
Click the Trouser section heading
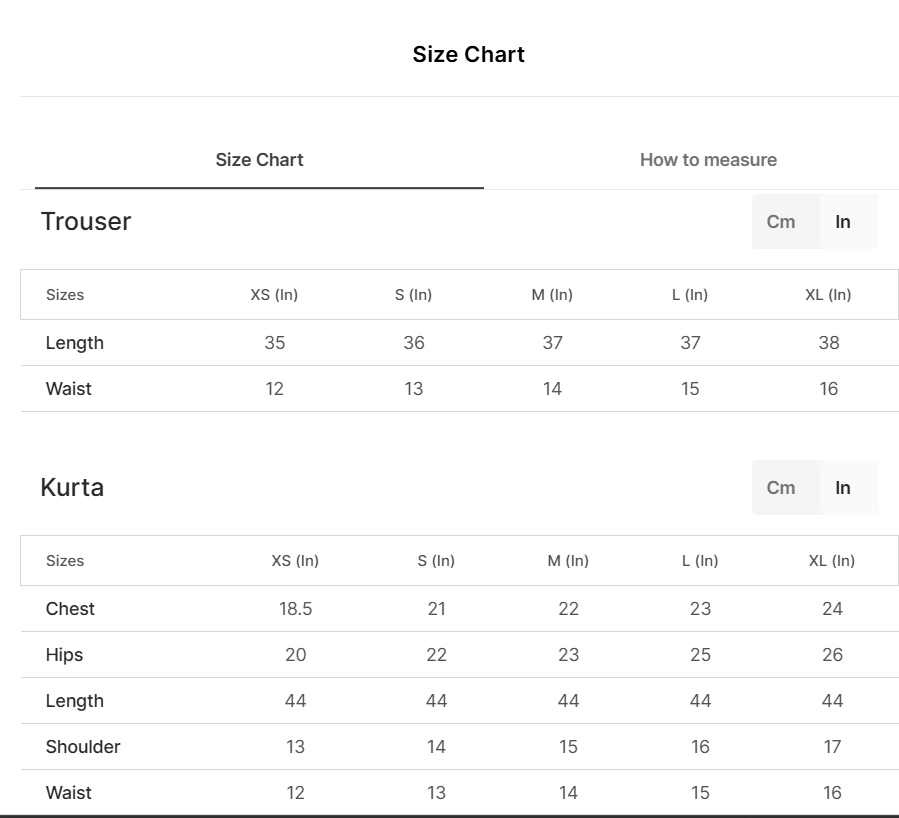point(86,222)
